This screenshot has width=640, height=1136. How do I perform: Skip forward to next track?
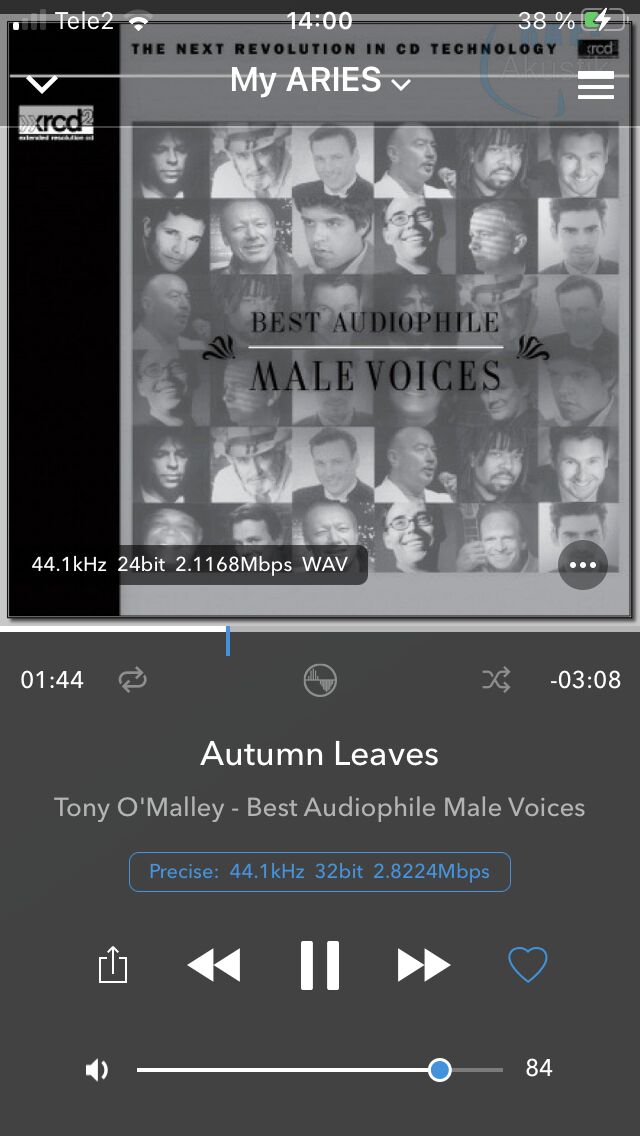point(424,966)
